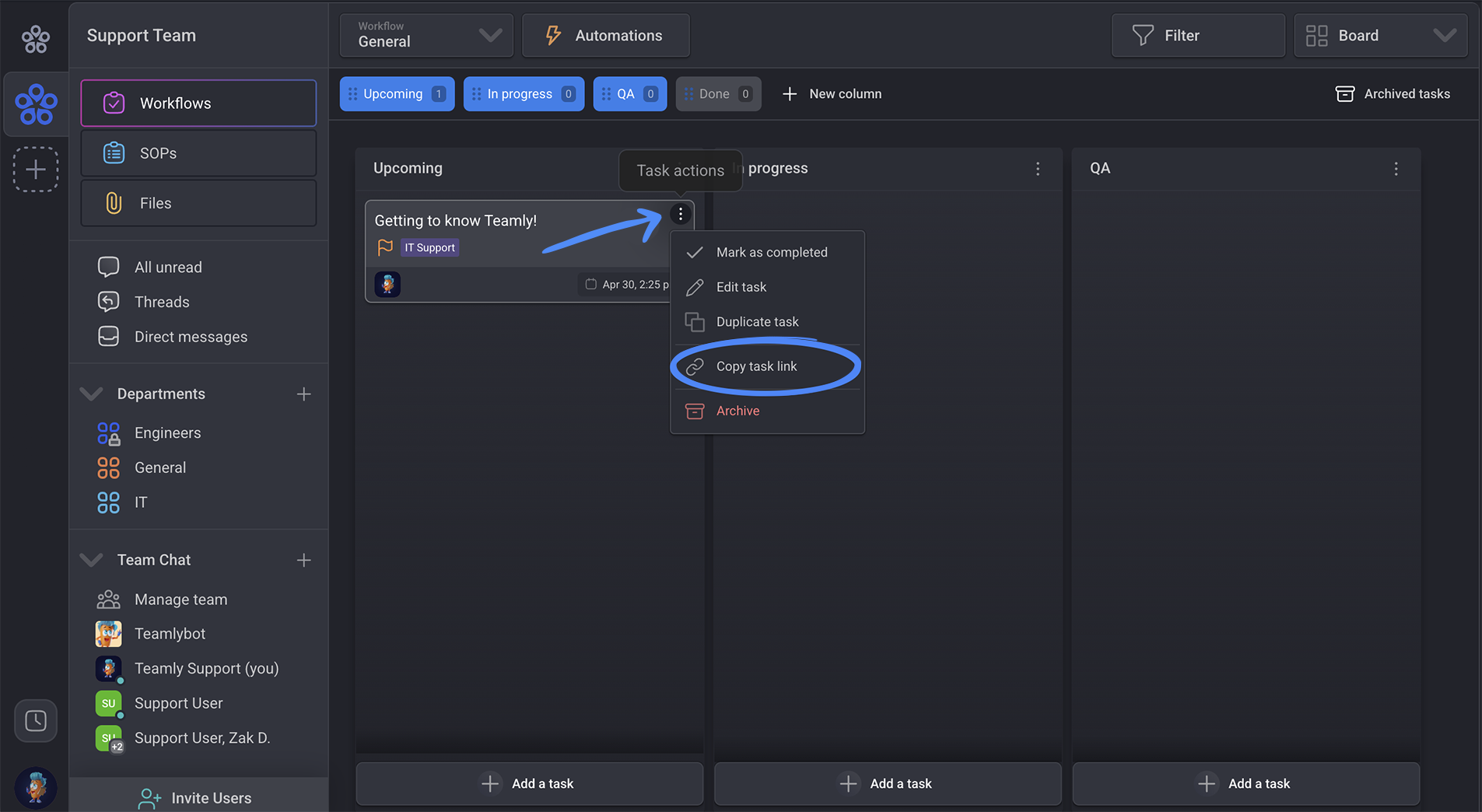
Task: Open the Teamly logo at top of rail
Action: 36,37
